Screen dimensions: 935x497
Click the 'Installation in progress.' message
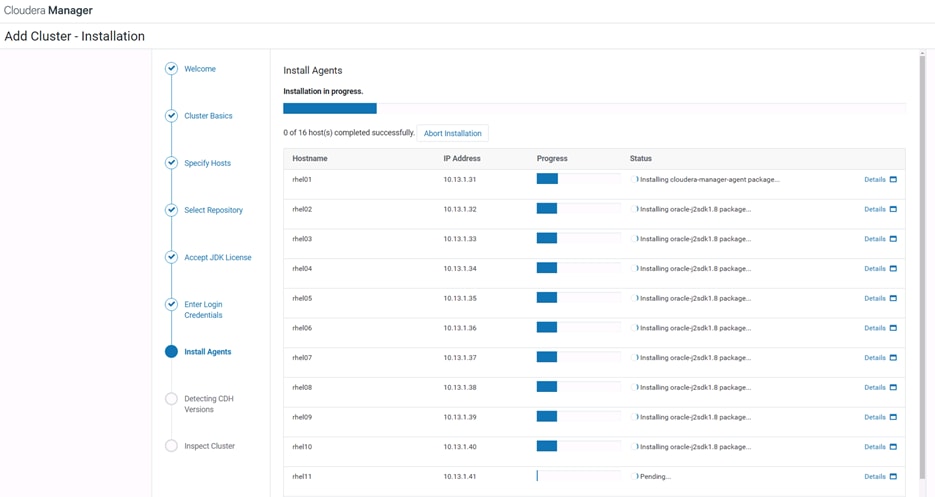point(323,91)
